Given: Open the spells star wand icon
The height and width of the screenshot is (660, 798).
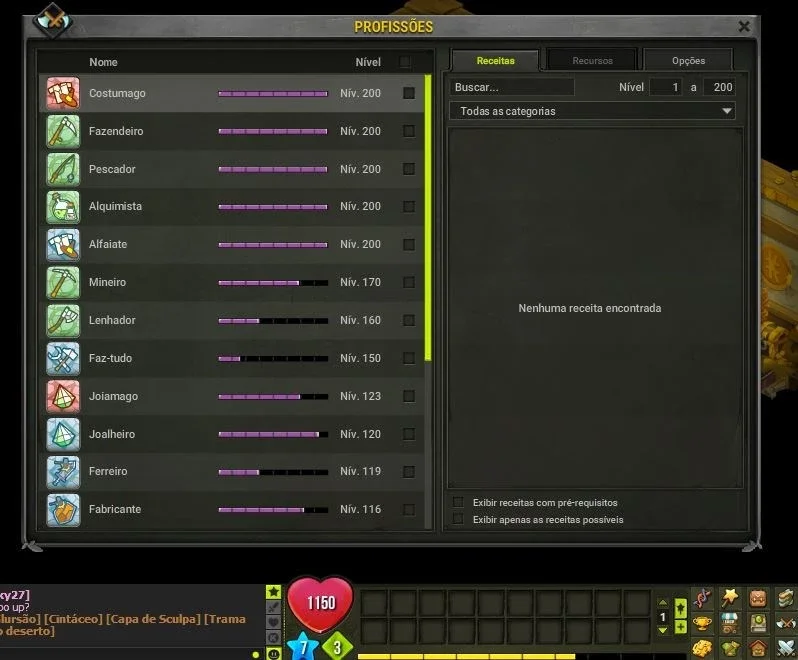Looking at the screenshot, I should point(730,598).
